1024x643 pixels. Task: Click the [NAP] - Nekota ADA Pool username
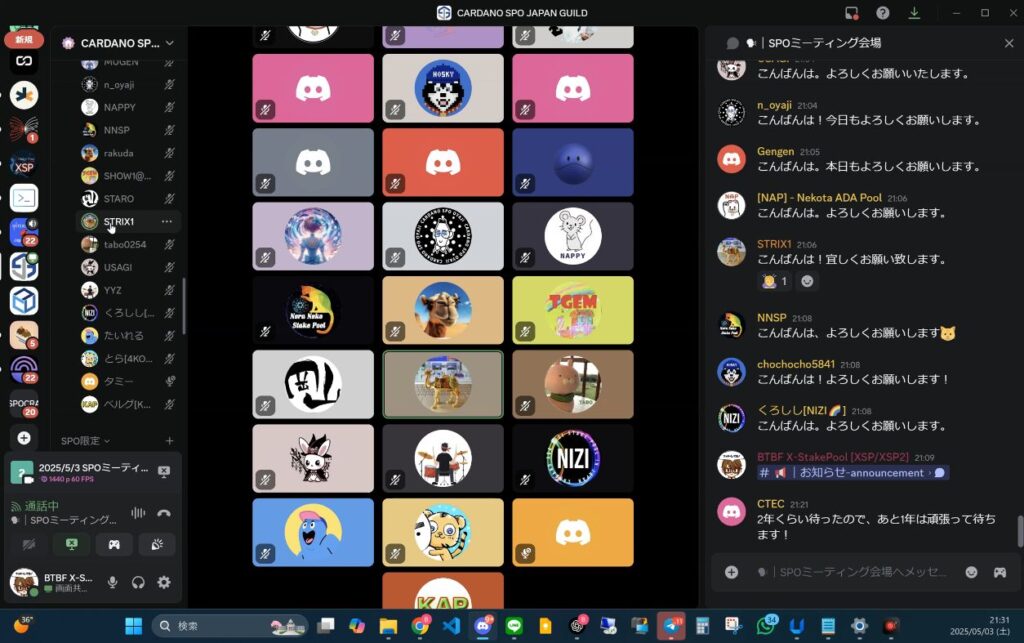pyautogui.click(x=819, y=198)
